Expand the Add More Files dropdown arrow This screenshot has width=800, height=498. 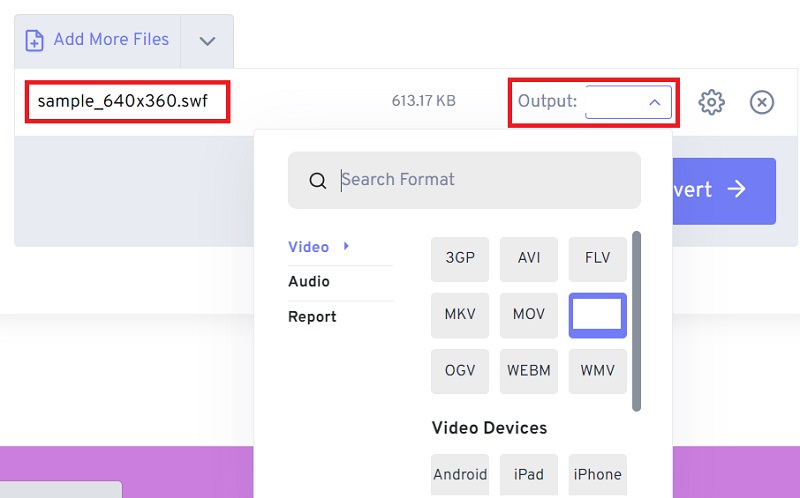(207, 41)
